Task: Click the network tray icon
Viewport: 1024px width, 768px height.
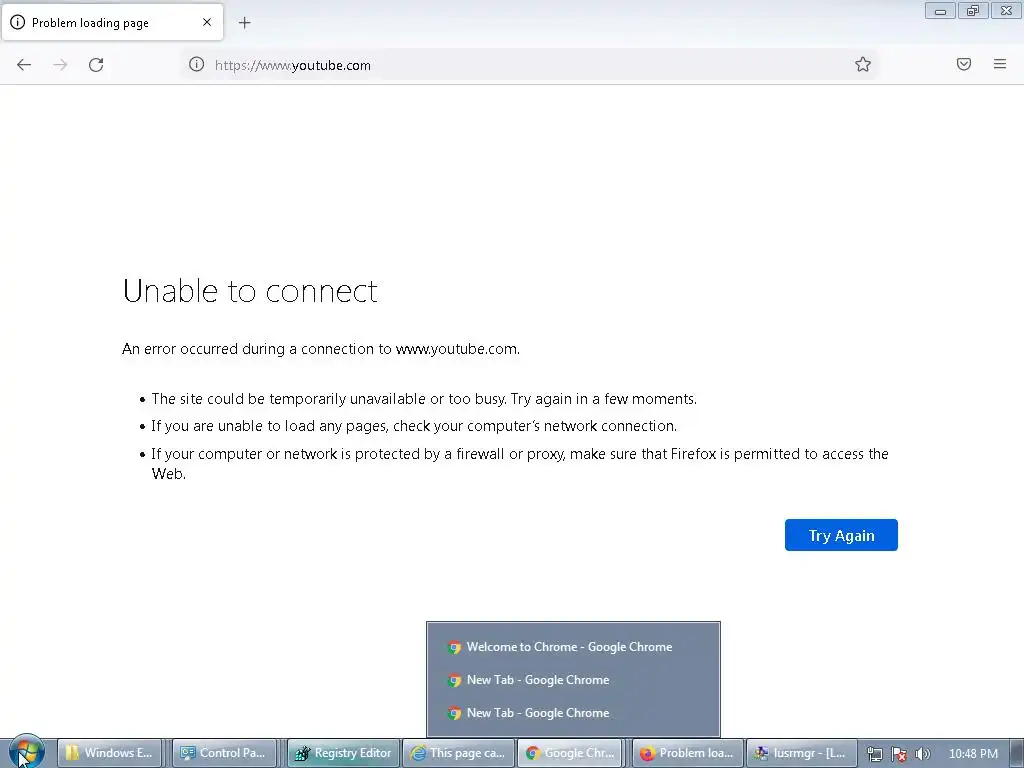Action: point(874,754)
